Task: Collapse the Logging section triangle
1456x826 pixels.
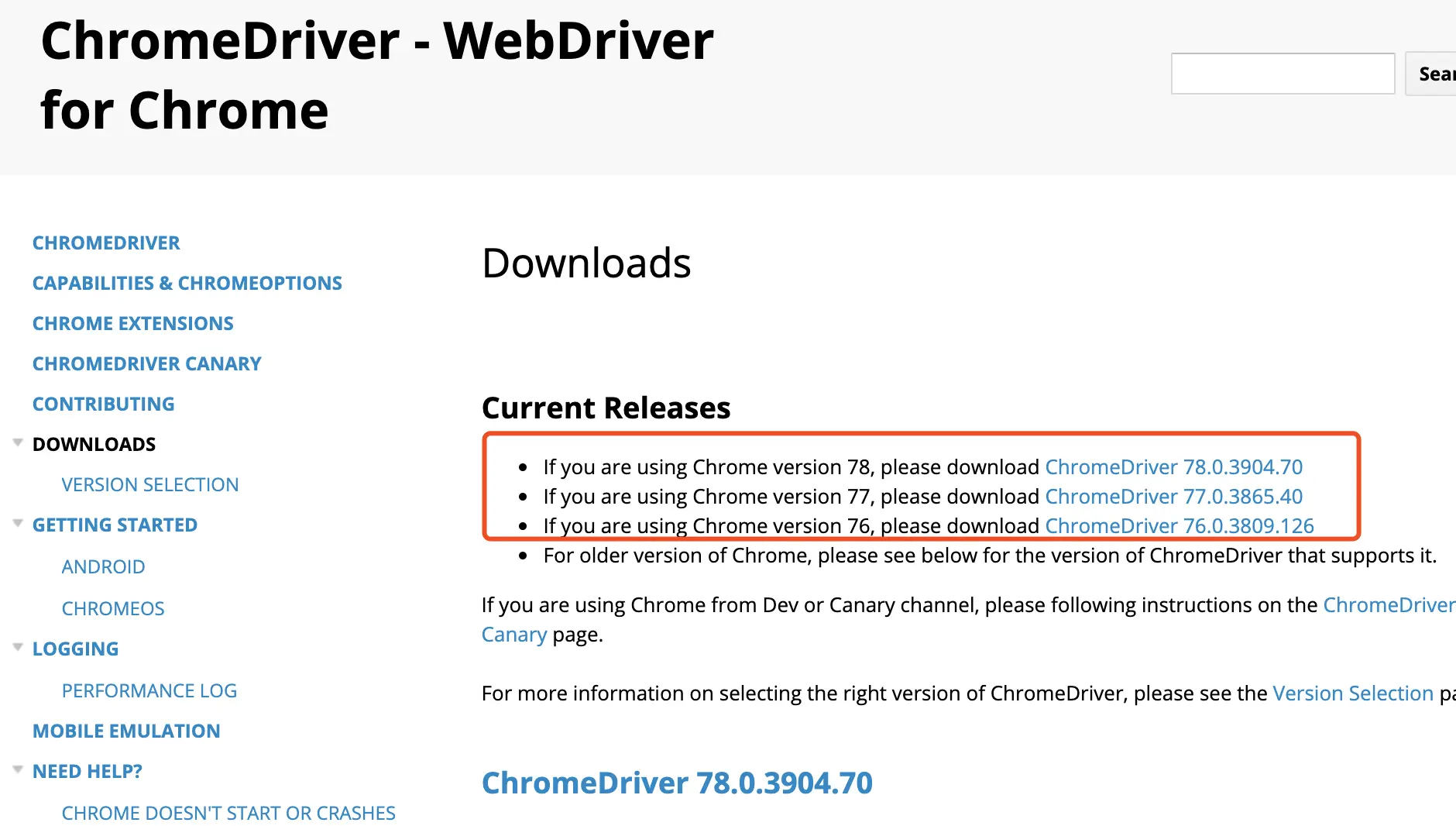Action: [x=18, y=647]
